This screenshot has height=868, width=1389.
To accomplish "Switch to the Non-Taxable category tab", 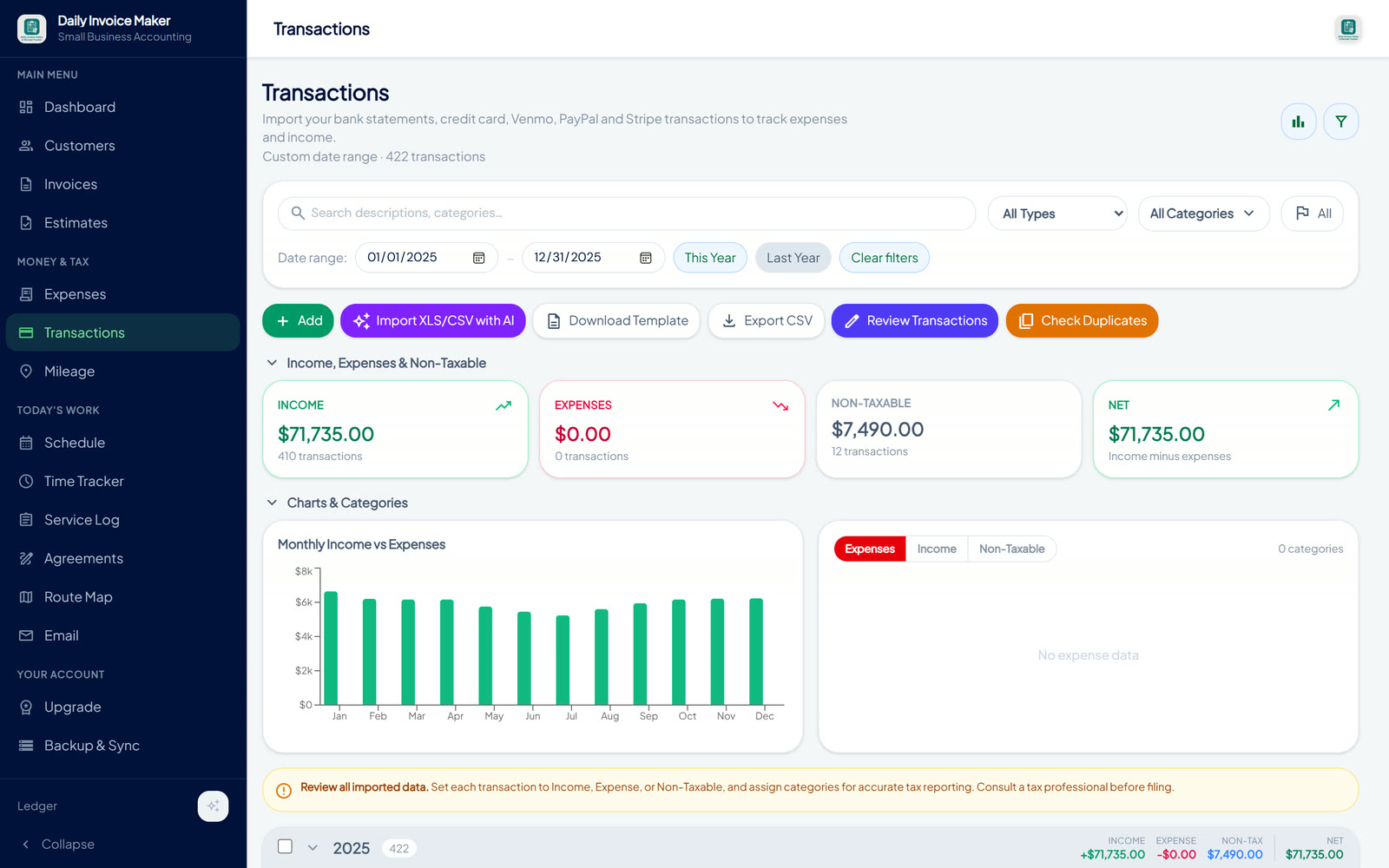I will click(x=1012, y=549).
